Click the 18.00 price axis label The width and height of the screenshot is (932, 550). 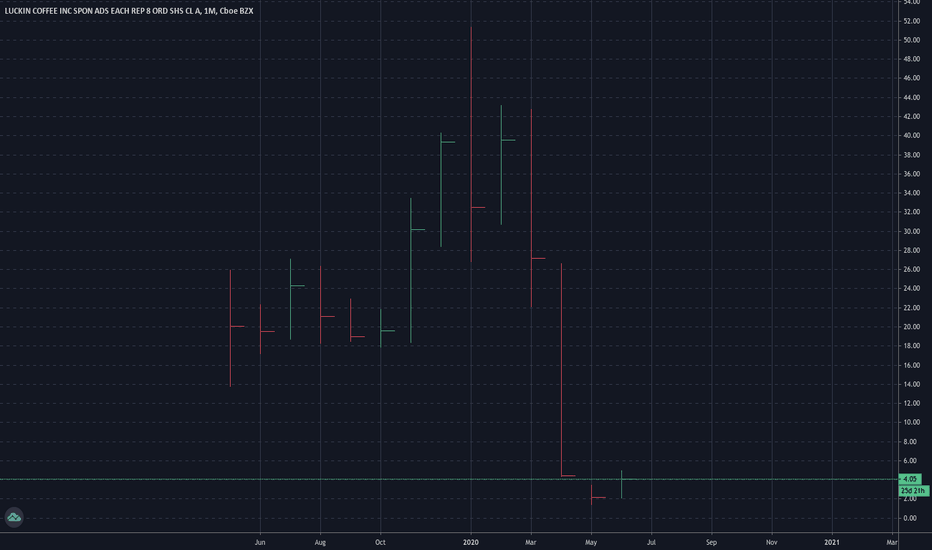[911, 345]
